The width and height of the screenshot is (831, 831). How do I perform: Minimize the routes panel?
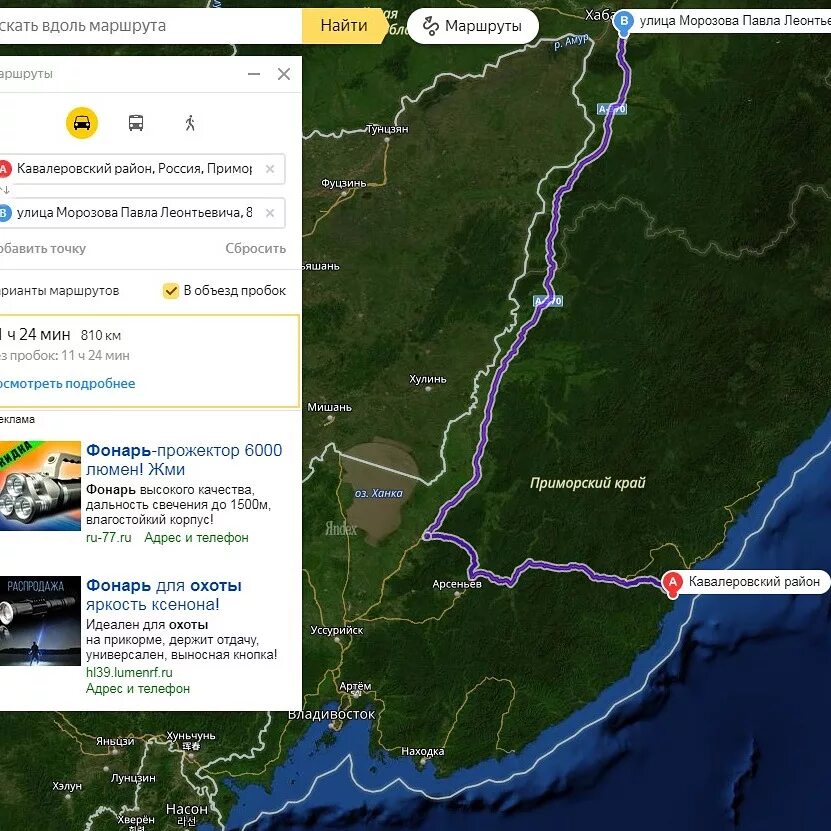(x=254, y=74)
